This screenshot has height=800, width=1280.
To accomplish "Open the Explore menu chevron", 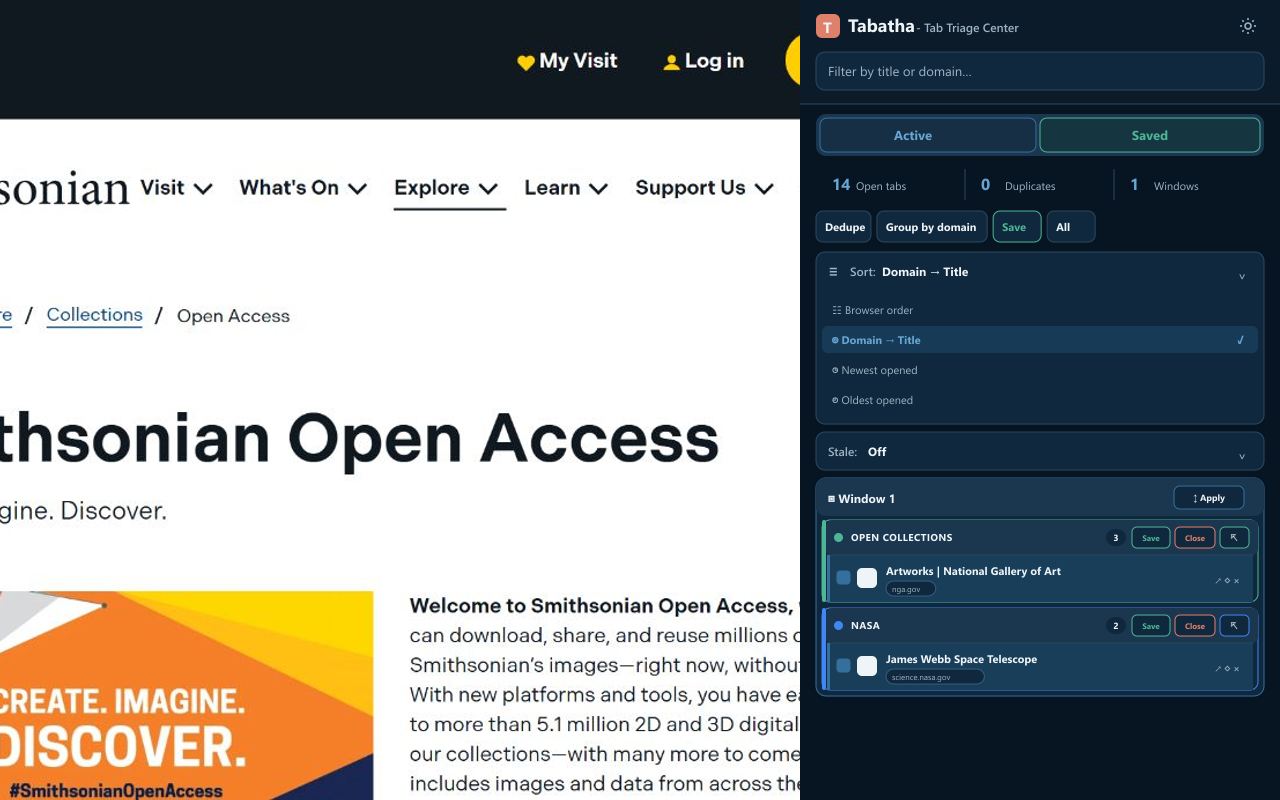I will pyautogui.click(x=488, y=189).
